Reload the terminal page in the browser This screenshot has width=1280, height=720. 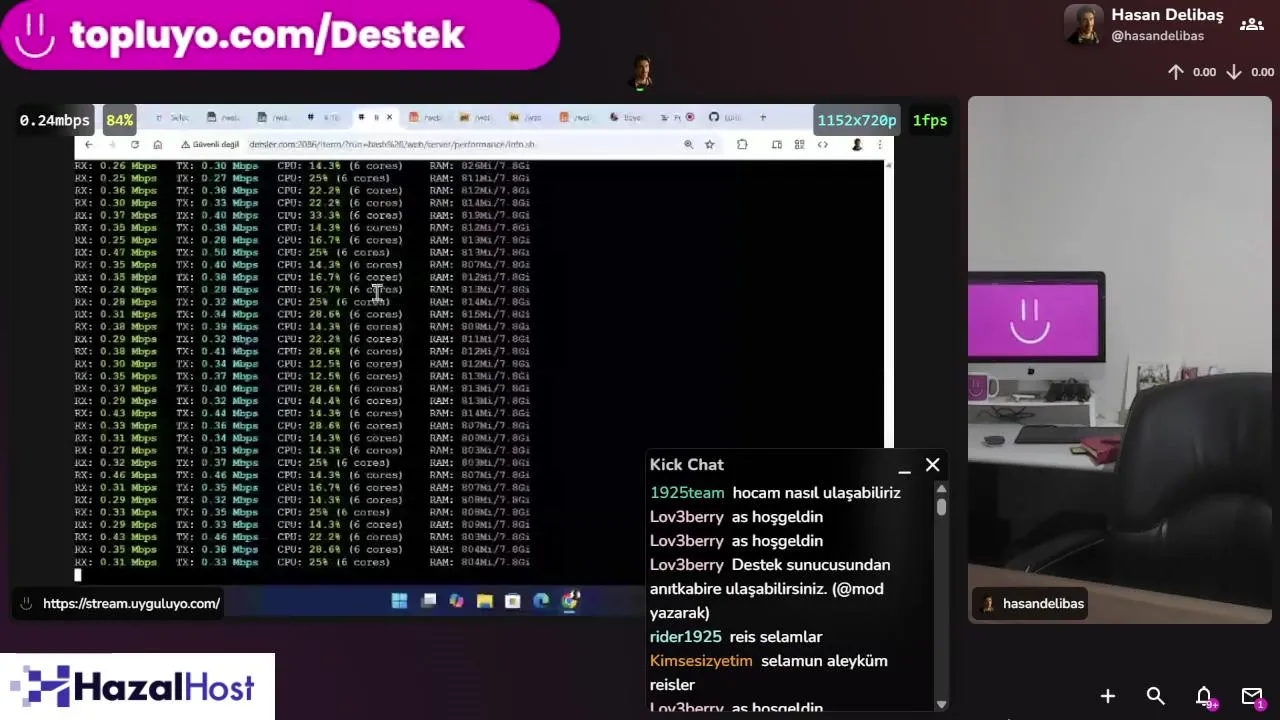pyautogui.click(x=135, y=145)
